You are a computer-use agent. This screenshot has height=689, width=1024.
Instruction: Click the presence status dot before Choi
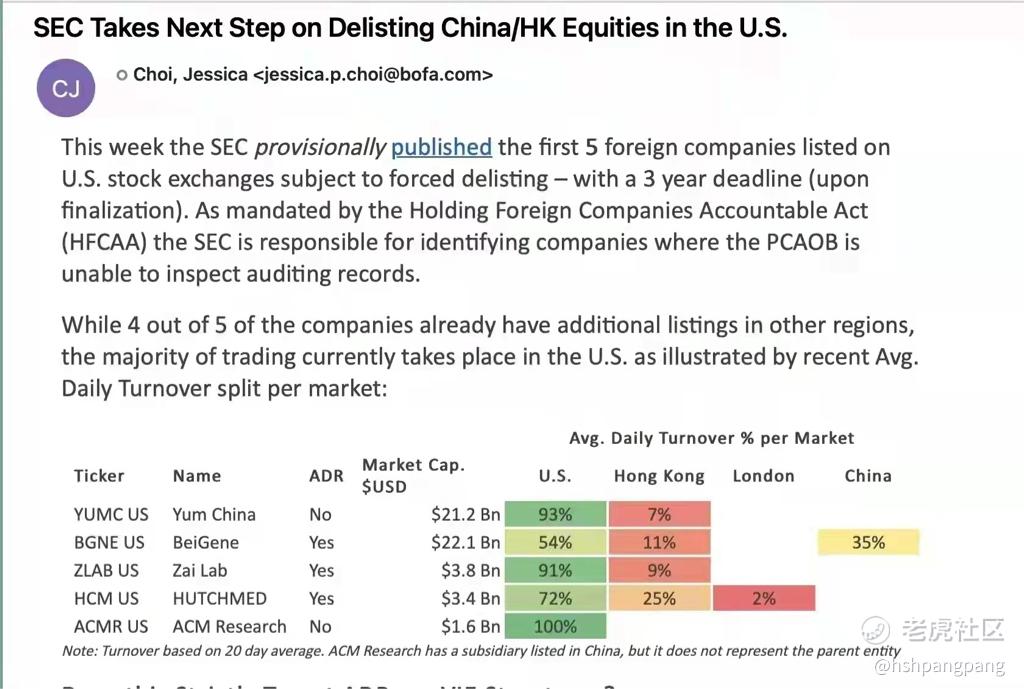tap(121, 75)
